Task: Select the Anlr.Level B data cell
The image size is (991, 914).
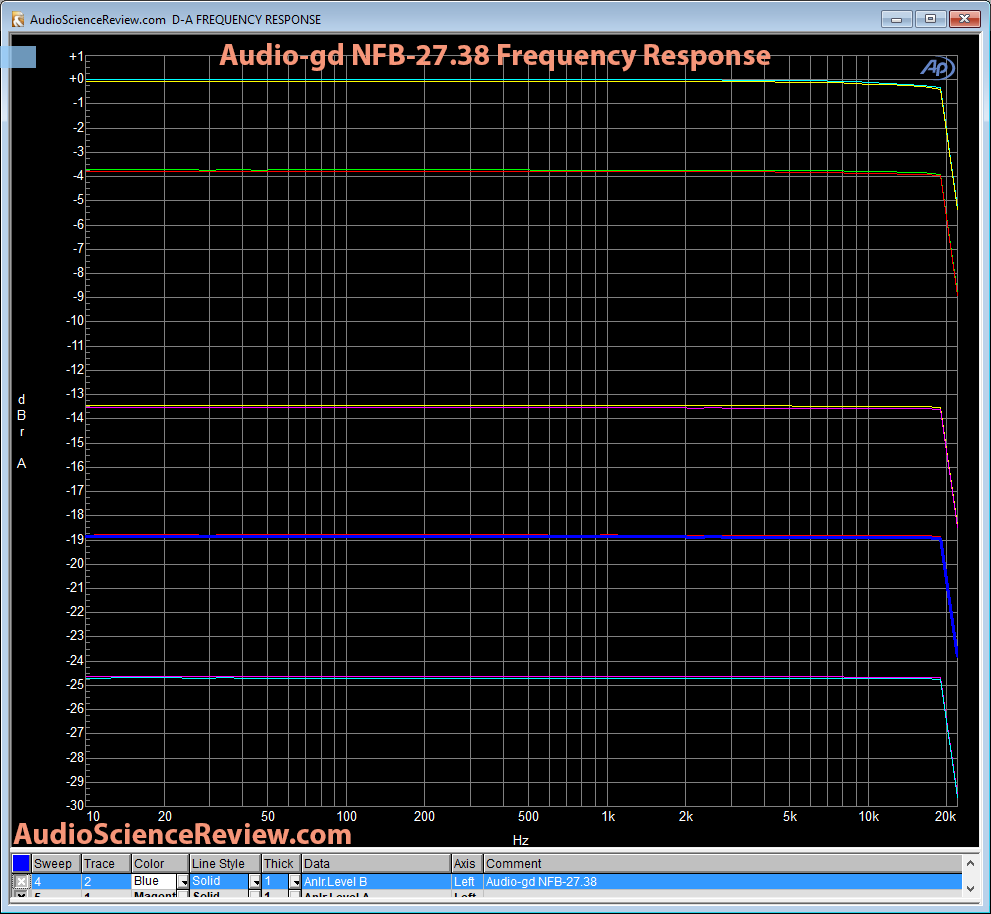Action: point(376,881)
